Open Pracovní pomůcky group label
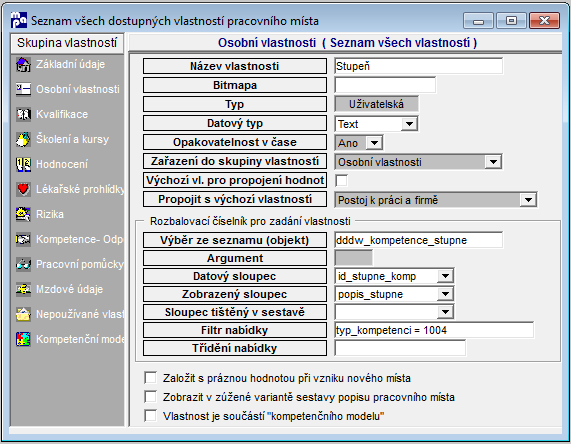 [80, 264]
